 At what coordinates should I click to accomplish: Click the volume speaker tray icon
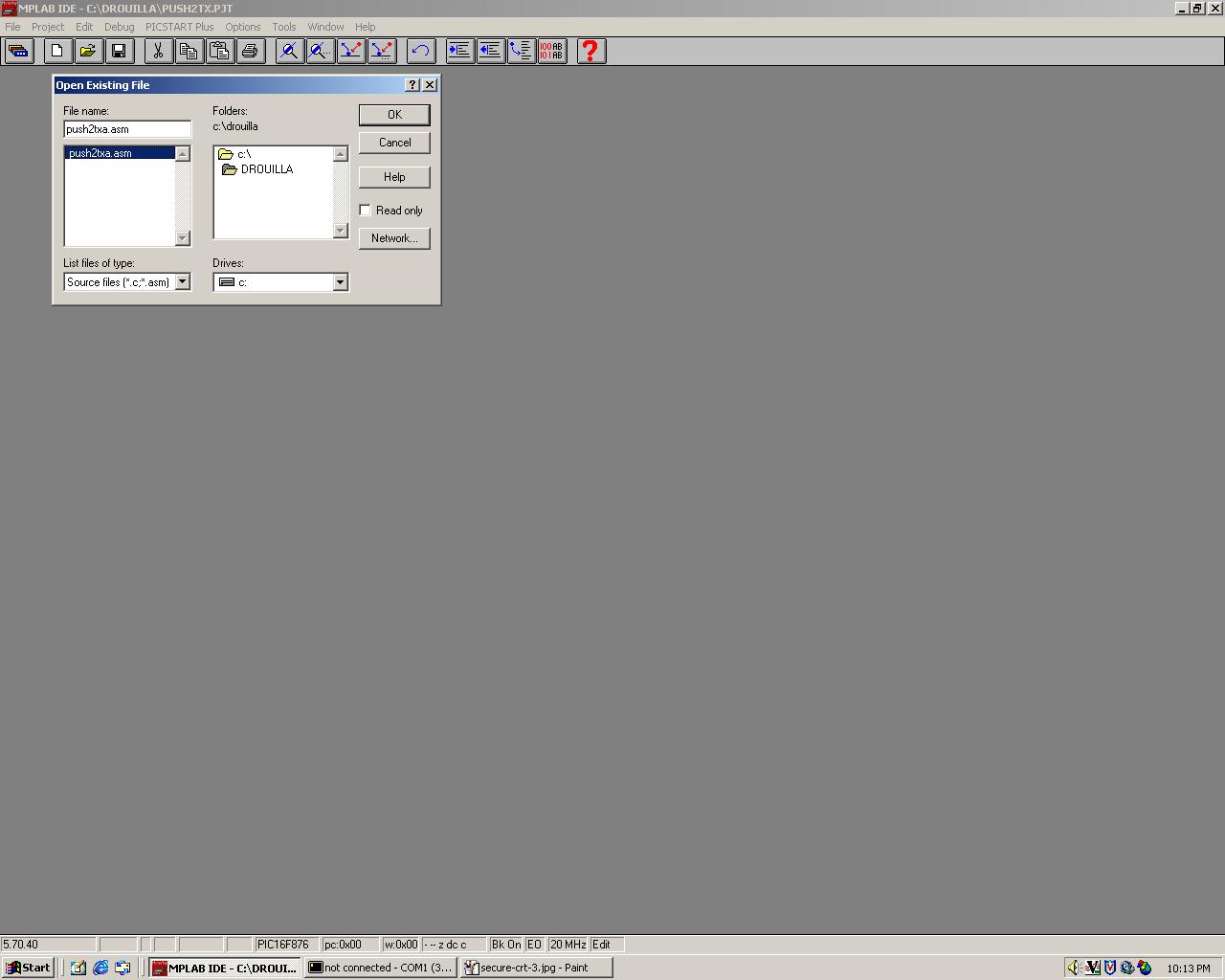coord(1074,968)
